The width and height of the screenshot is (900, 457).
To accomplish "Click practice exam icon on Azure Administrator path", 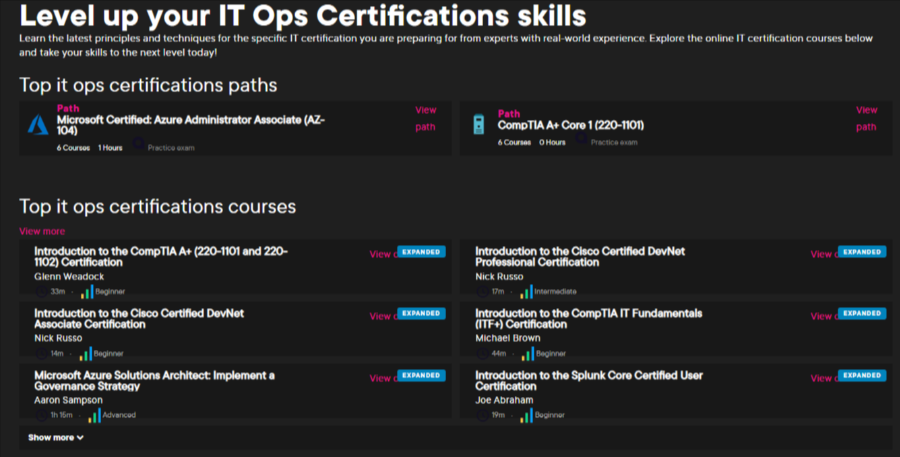I will pos(138,143).
